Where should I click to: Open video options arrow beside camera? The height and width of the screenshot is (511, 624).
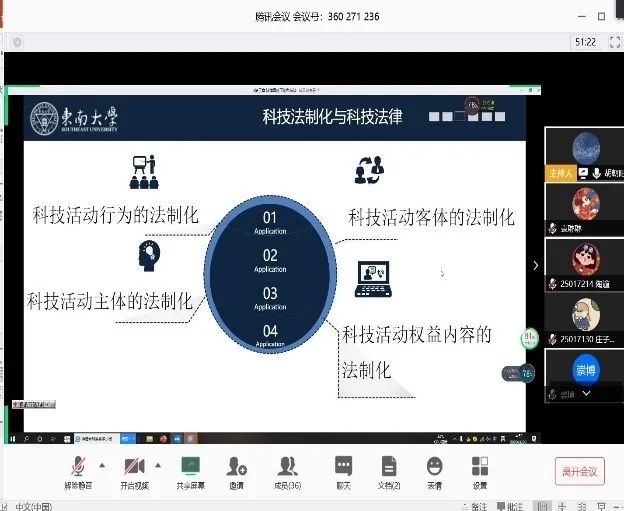(157, 465)
